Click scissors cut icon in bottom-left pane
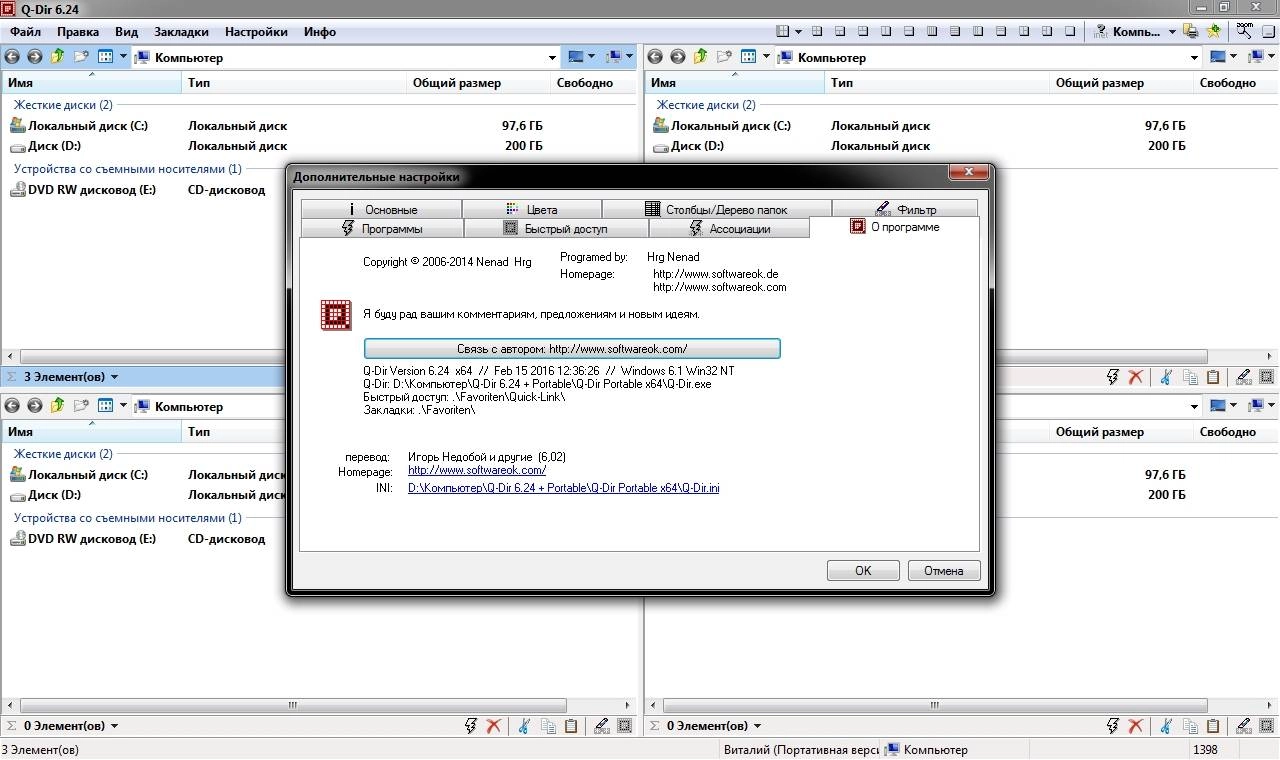The width and height of the screenshot is (1280, 760). coord(524,726)
